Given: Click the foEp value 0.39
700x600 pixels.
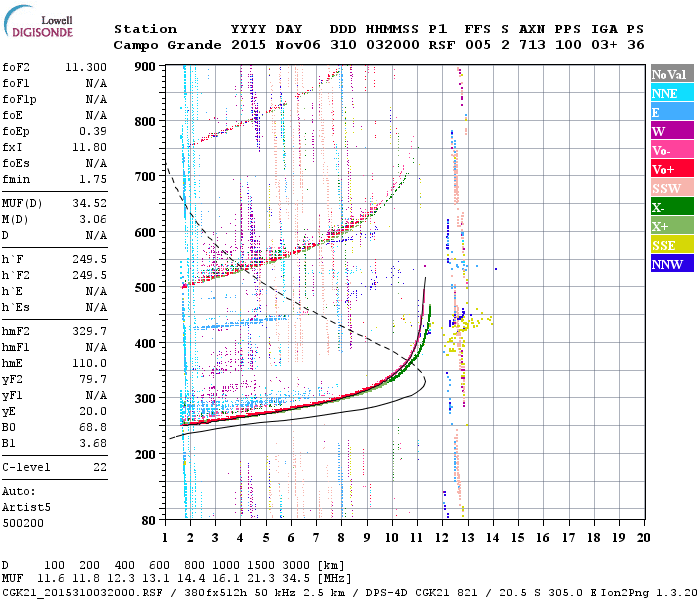Looking at the screenshot, I should [x=93, y=131].
